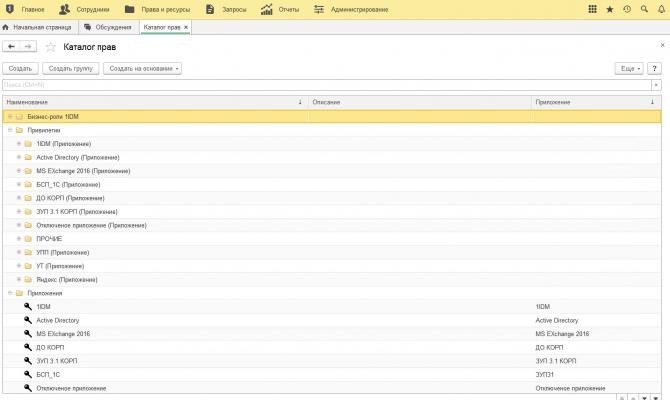Click Active Directory in Приложение column
The height and width of the screenshot is (400, 670).
point(557,320)
